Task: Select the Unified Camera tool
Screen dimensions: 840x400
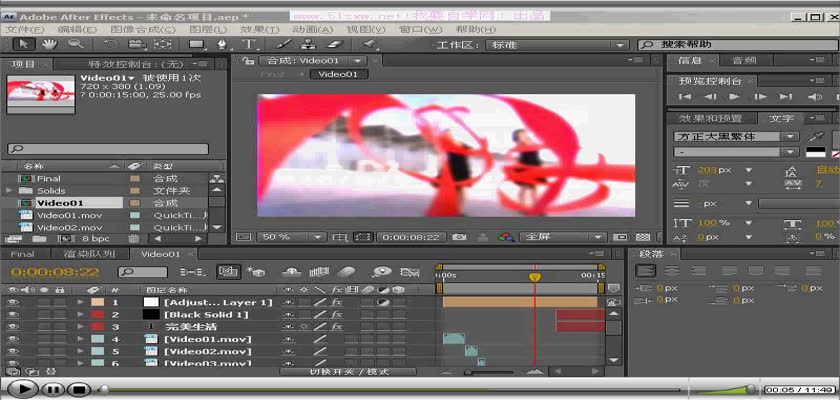Action: point(137,44)
